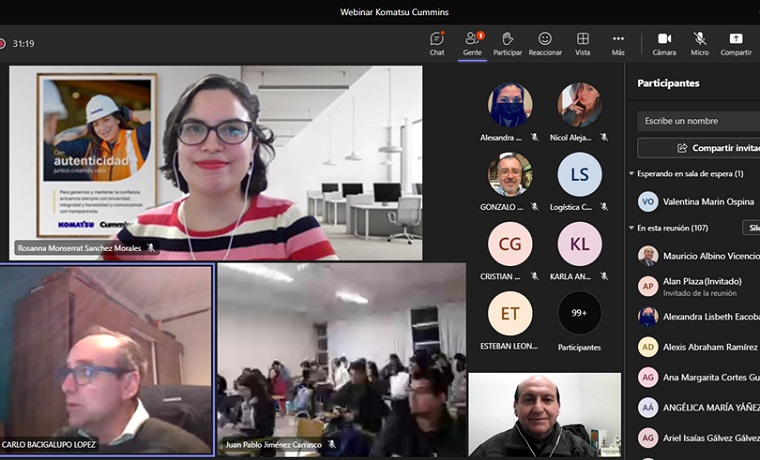Select Nicol Aleja's avatar thumbnail
Viewport: 760px width, 460px height.
click(x=580, y=105)
